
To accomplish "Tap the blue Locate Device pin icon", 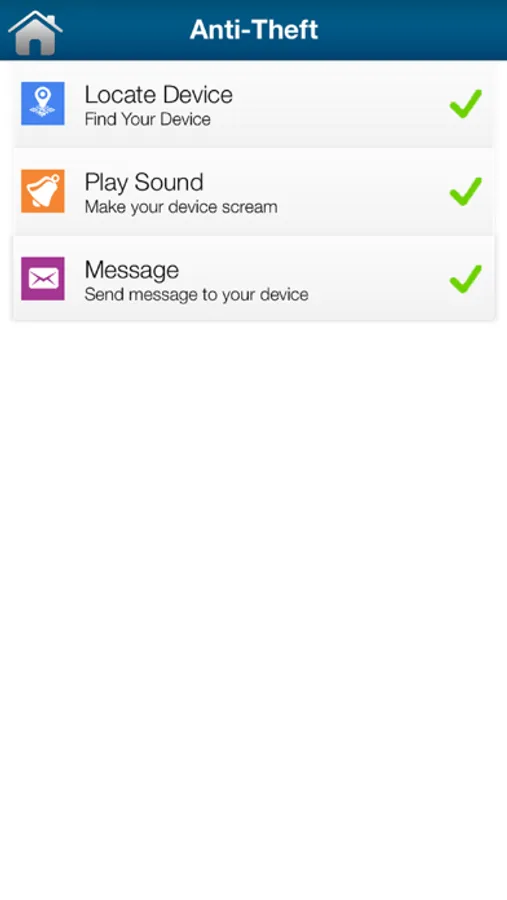I will [43, 103].
